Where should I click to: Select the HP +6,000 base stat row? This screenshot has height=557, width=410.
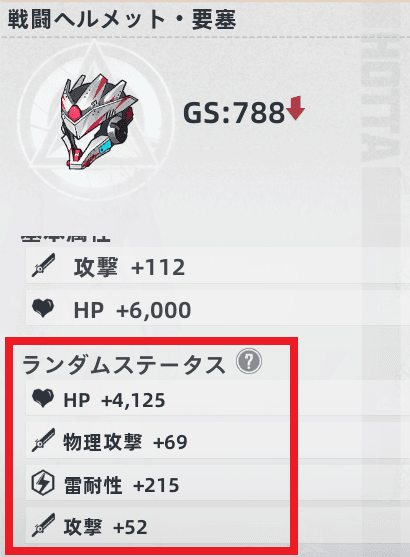(218, 308)
